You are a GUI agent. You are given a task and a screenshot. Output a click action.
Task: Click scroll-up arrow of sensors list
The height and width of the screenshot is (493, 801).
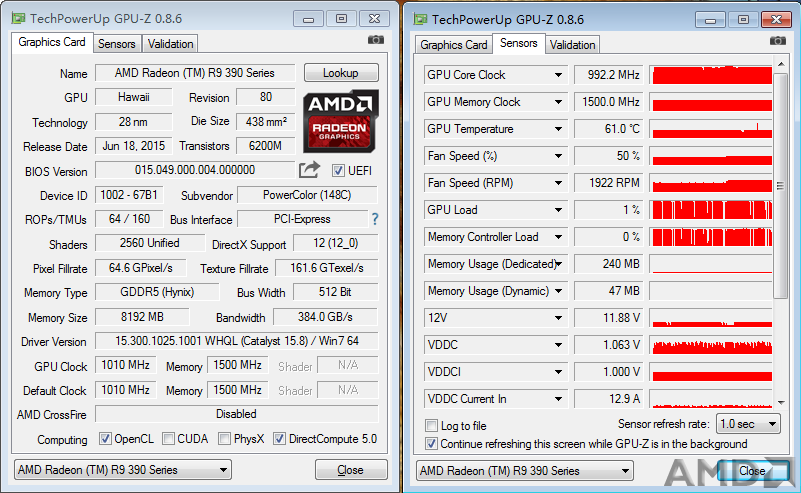click(x=781, y=64)
